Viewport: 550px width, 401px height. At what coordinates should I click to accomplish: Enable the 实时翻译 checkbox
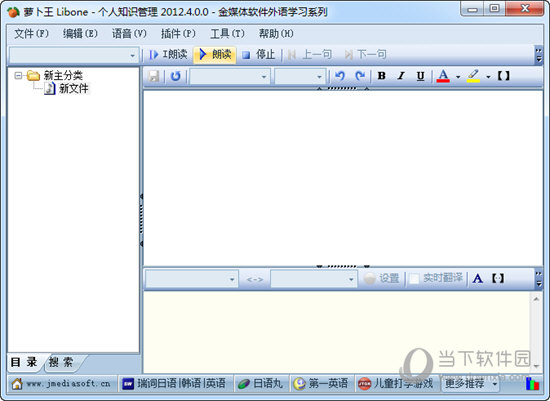pos(414,279)
